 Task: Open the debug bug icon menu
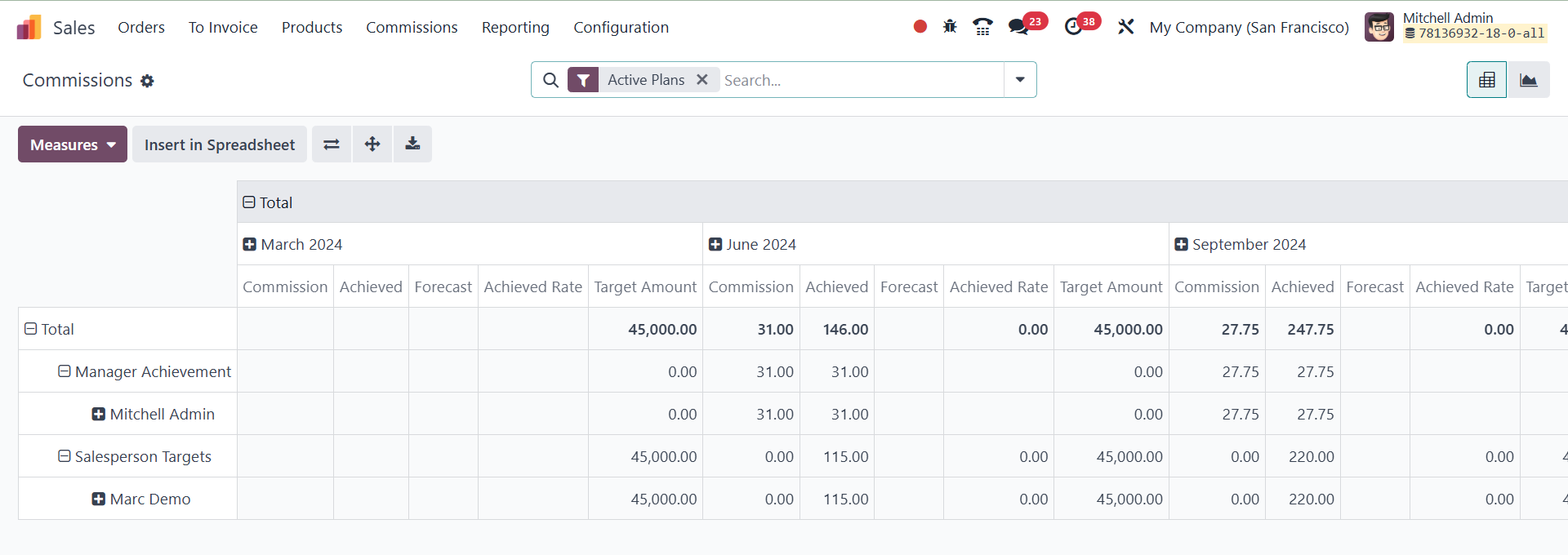[x=950, y=27]
